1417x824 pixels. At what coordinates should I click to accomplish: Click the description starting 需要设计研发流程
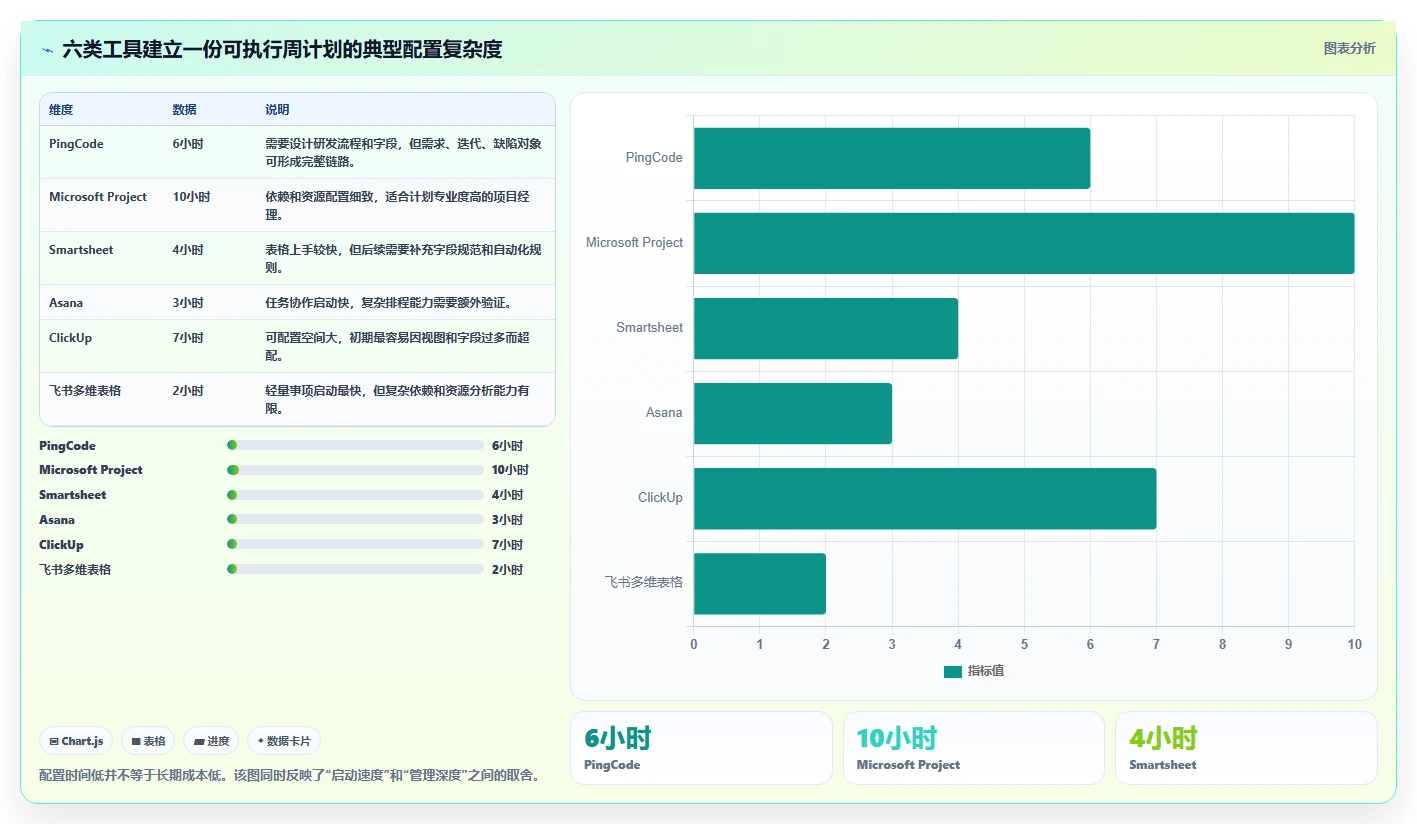[404, 153]
